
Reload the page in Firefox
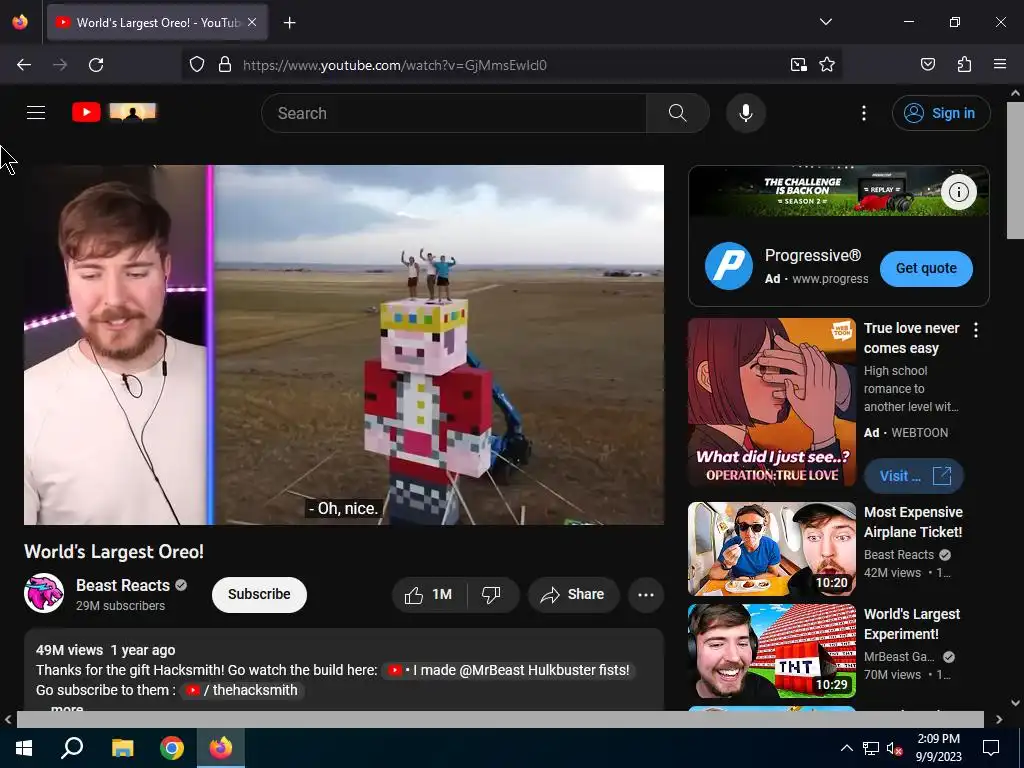tap(96, 65)
